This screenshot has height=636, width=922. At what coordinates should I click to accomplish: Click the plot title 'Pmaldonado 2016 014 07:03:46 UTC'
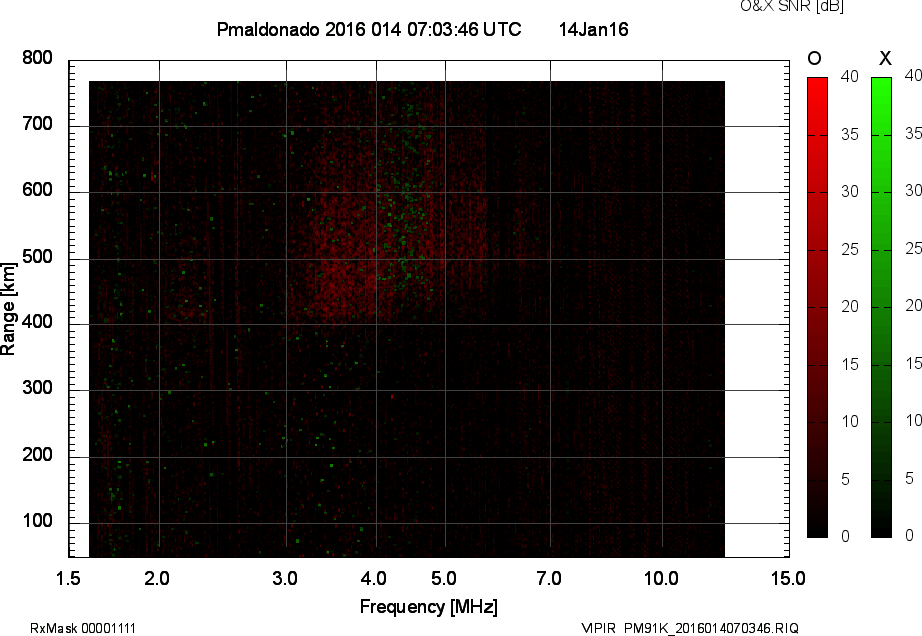[369, 30]
